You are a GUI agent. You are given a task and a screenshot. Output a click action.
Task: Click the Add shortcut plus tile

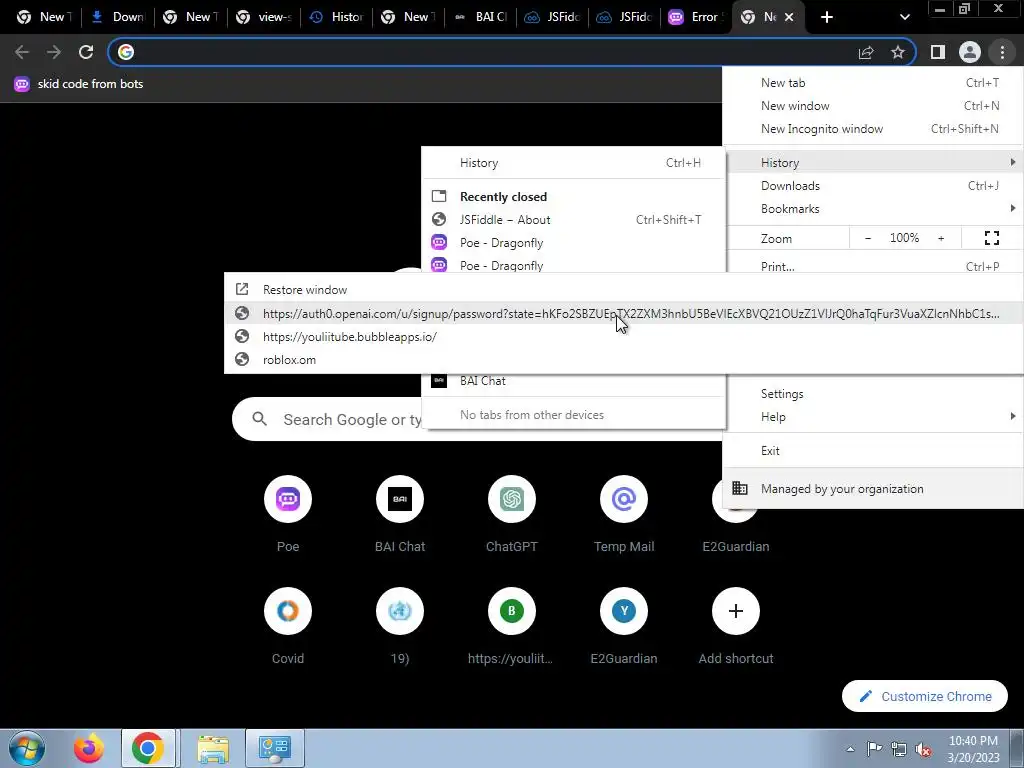tap(736, 627)
